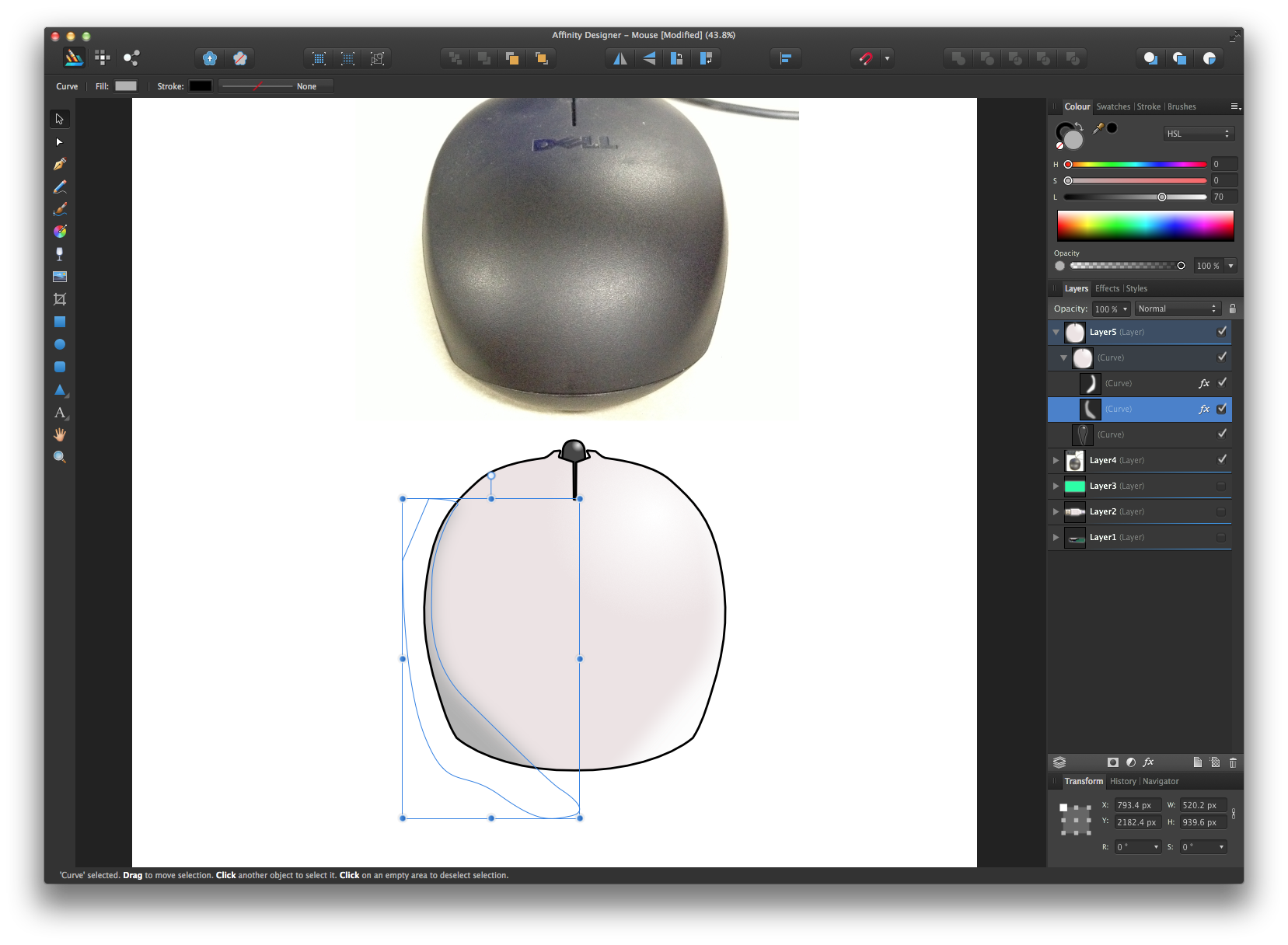This screenshot has width=1288, height=945.
Task: Select the Node tool
Action: click(x=60, y=142)
